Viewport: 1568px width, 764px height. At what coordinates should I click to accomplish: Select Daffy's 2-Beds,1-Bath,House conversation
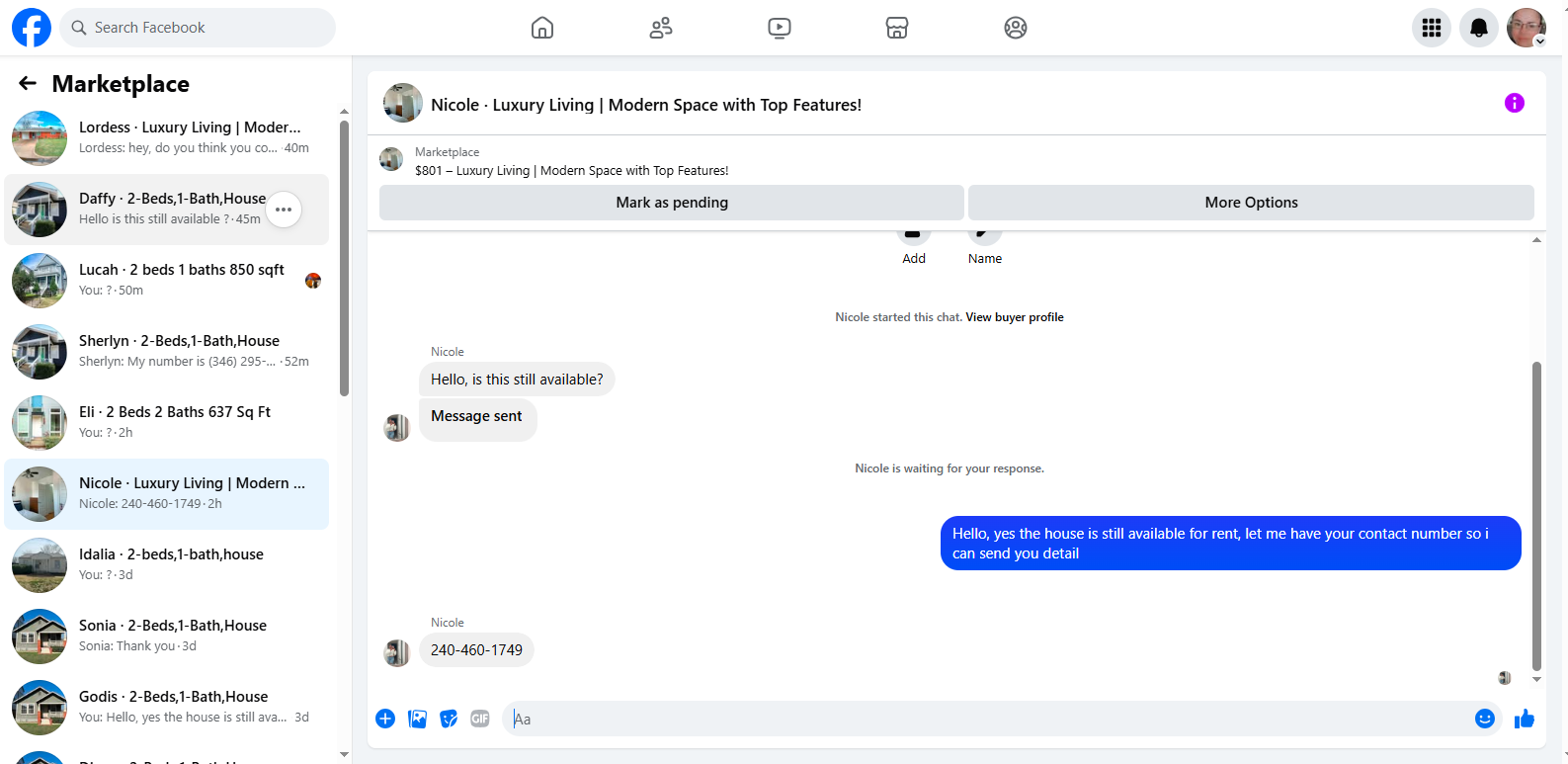pos(166,210)
